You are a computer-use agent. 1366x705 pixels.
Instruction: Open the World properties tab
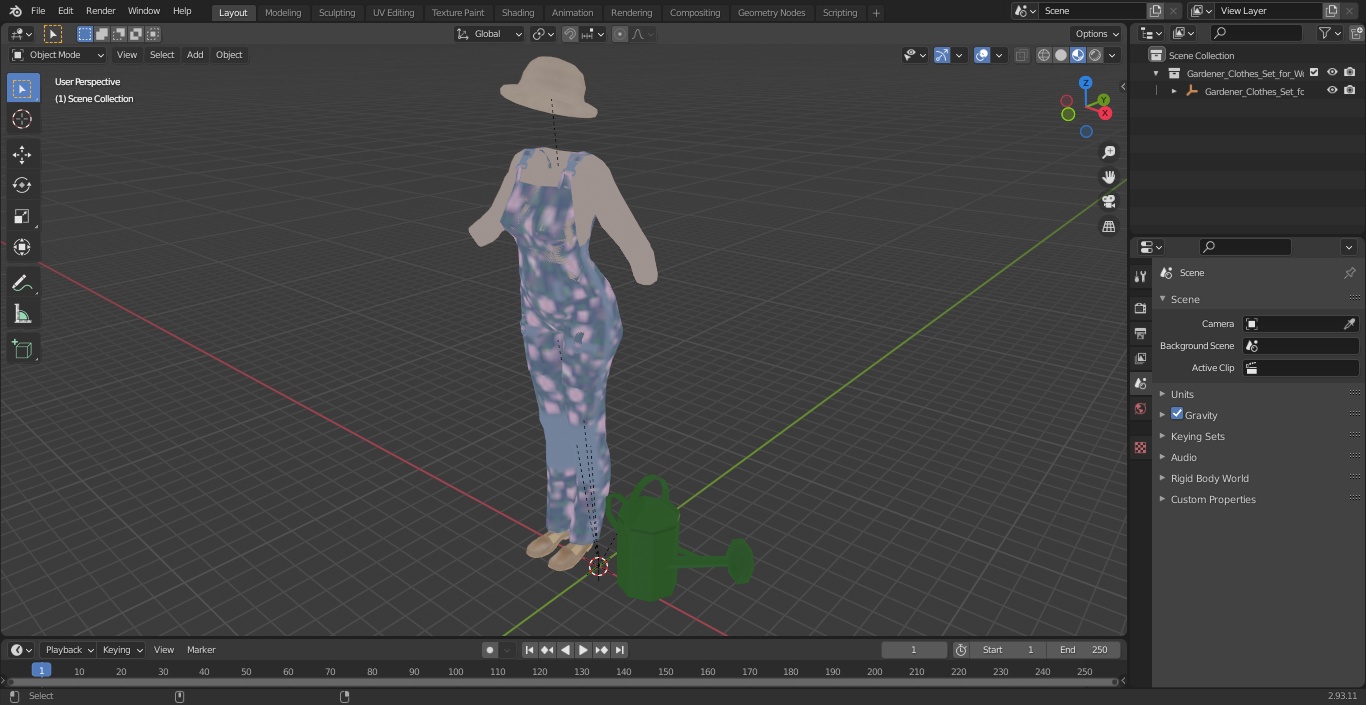(x=1140, y=408)
